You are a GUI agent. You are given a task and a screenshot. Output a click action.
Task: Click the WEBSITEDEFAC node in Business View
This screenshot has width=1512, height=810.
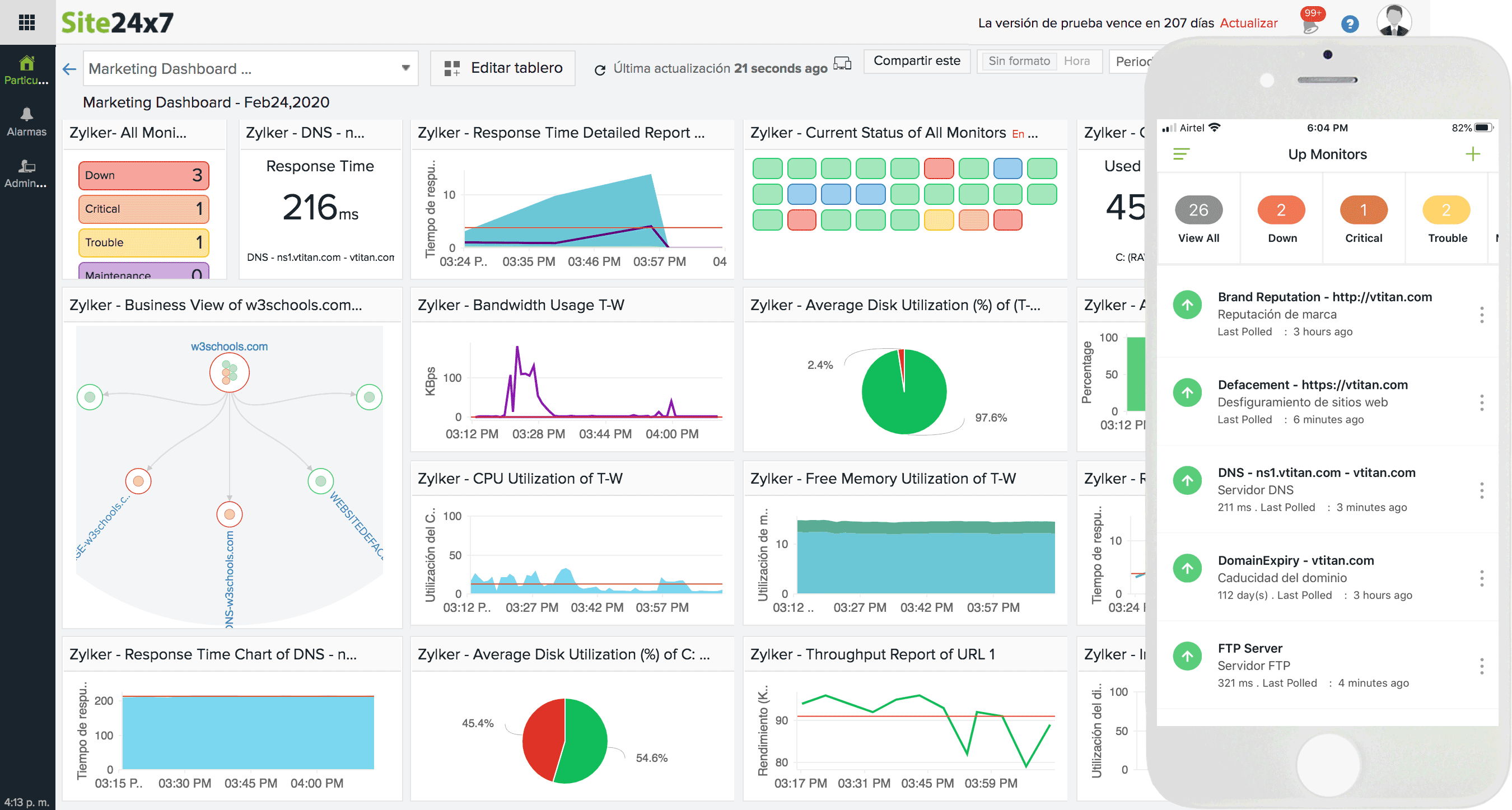coord(320,481)
